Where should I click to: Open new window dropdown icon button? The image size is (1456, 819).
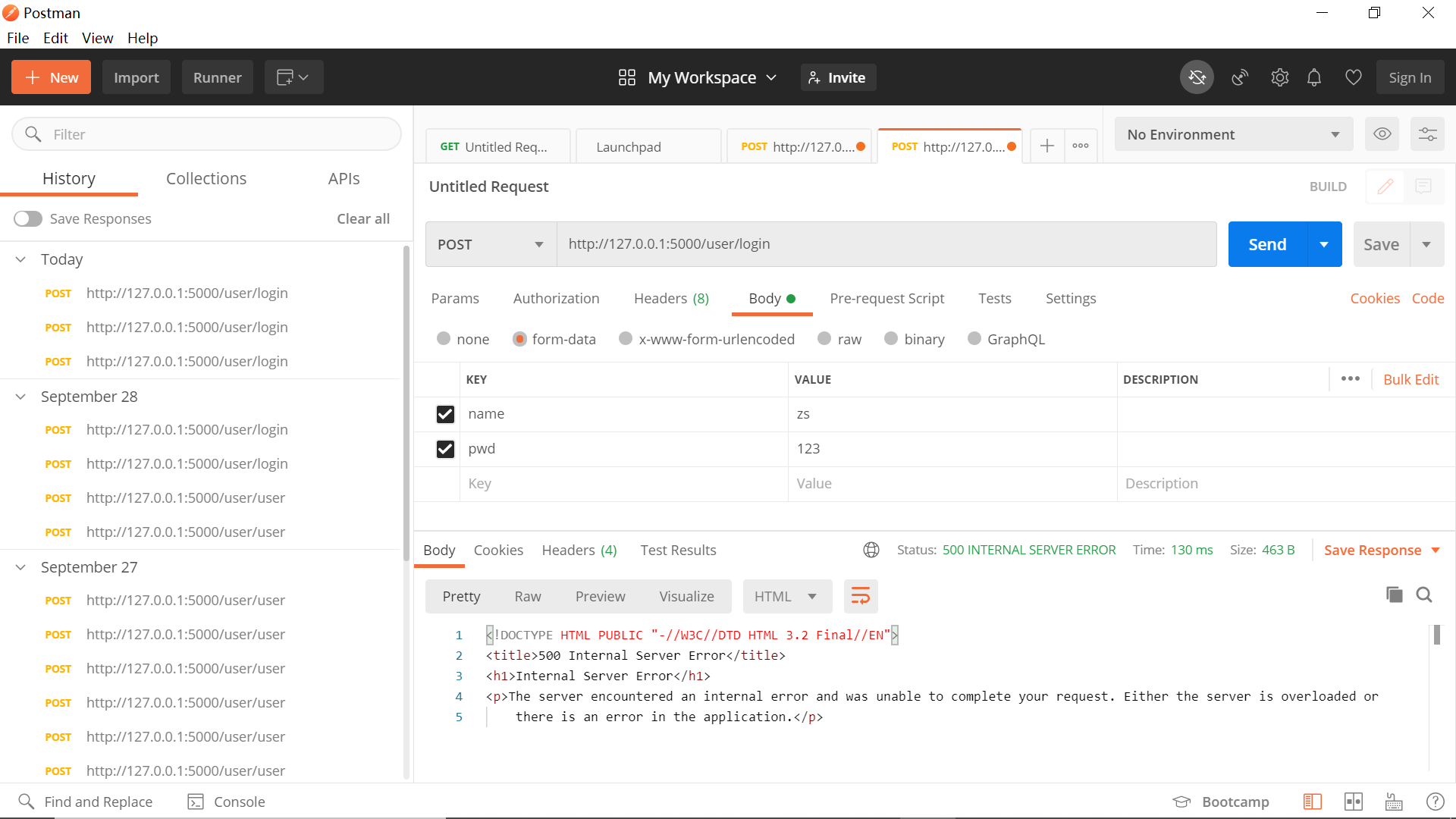pos(293,77)
